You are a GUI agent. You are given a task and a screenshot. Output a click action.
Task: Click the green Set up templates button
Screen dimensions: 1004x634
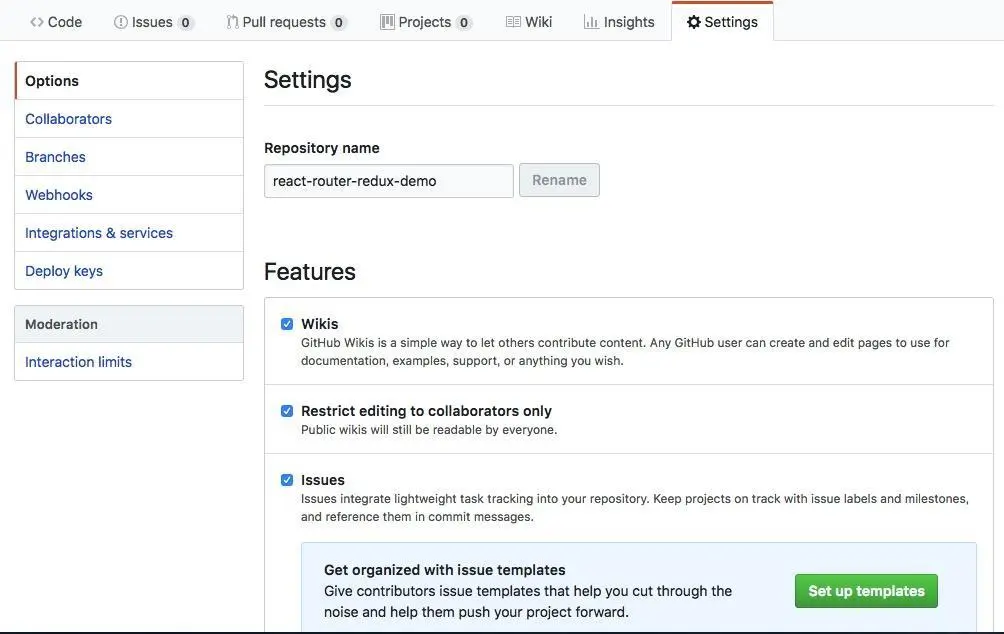866,591
